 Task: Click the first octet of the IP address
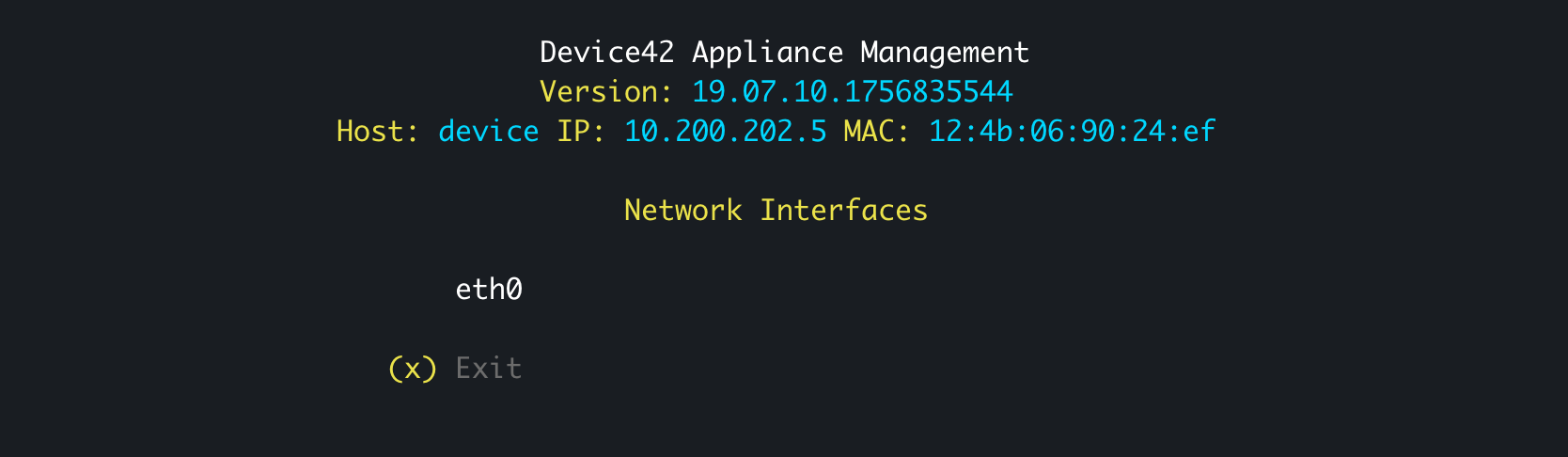tap(641, 132)
